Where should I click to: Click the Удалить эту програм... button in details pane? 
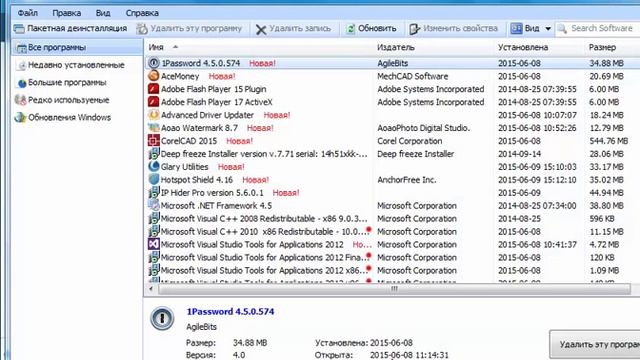tap(595, 344)
